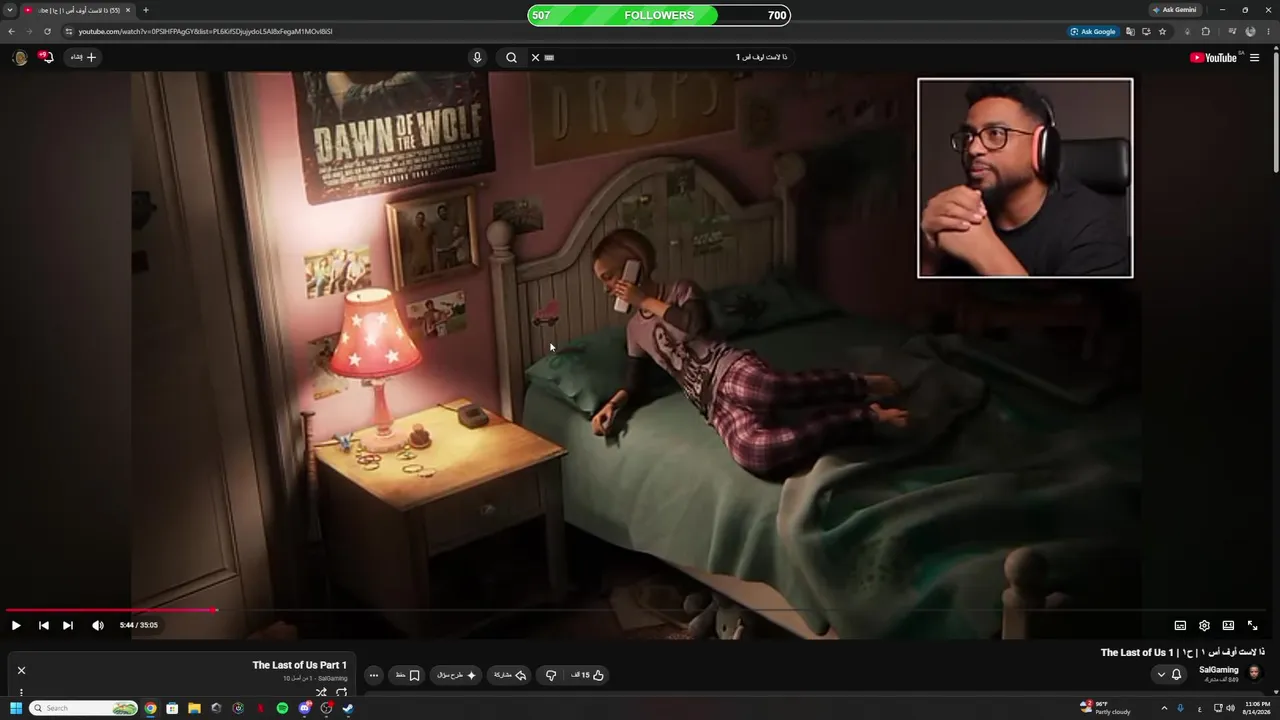Expand subscription notification bell dropdown
Viewport: 1280px width, 720px height.
(x=1169, y=674)
